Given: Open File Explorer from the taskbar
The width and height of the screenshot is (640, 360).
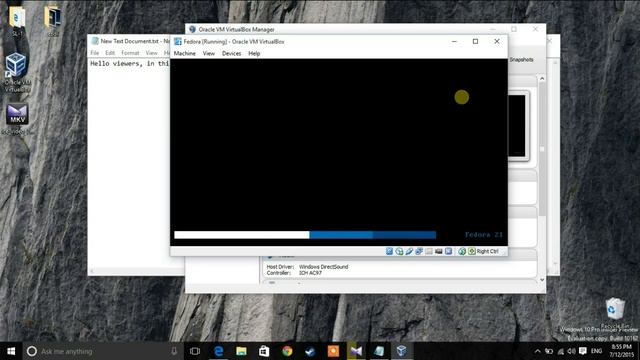Looking at the screenshot, I should [x=241, y=351].
